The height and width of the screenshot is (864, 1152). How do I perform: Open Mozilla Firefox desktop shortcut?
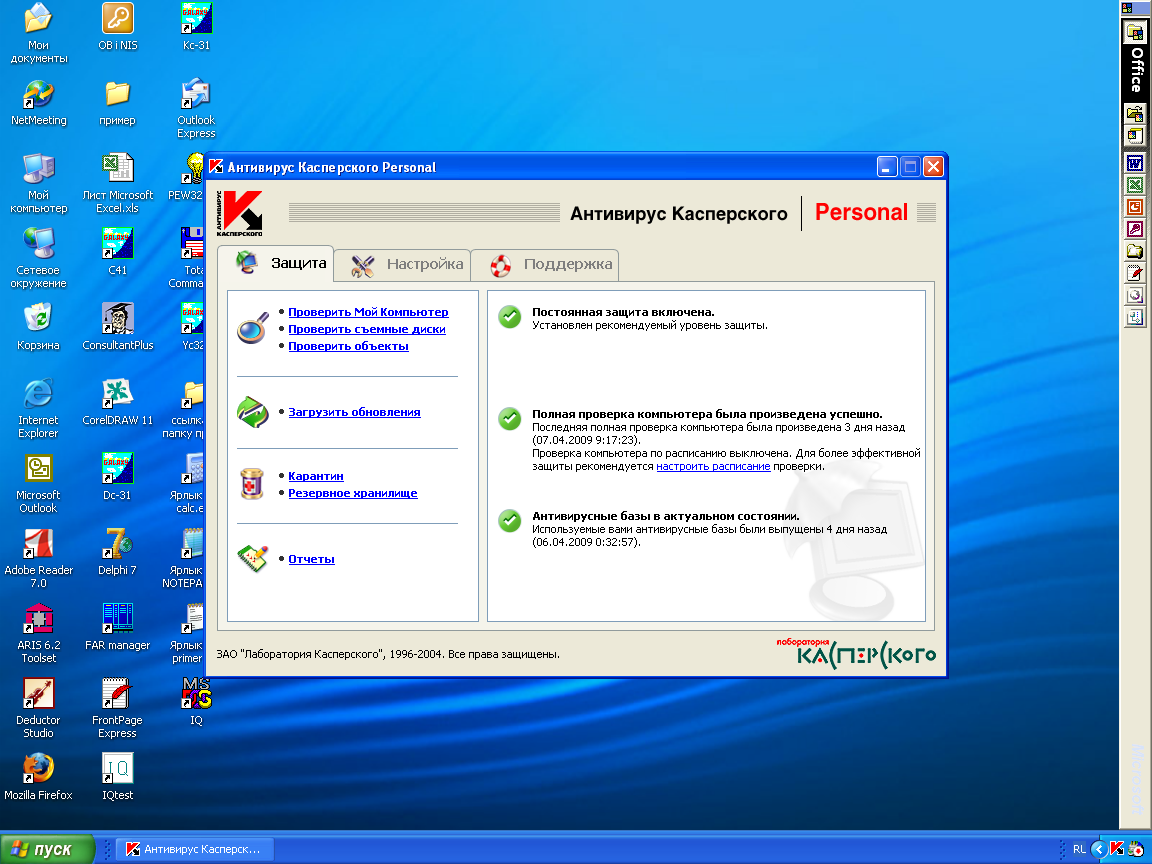coord(38,777)
